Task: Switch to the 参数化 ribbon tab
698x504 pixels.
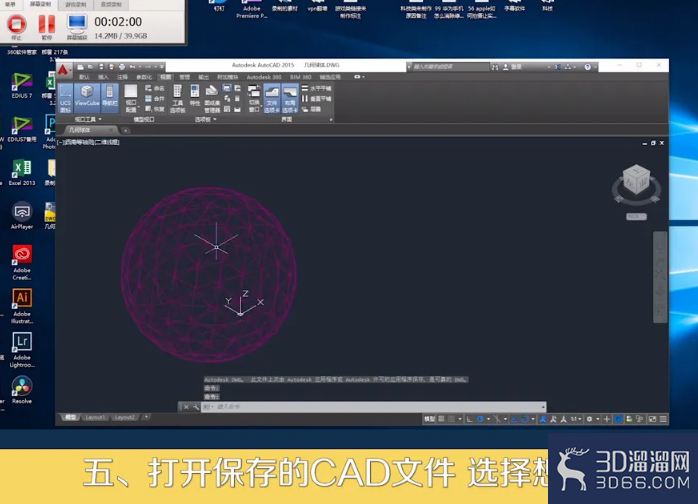Action: (x=144, y=77)
